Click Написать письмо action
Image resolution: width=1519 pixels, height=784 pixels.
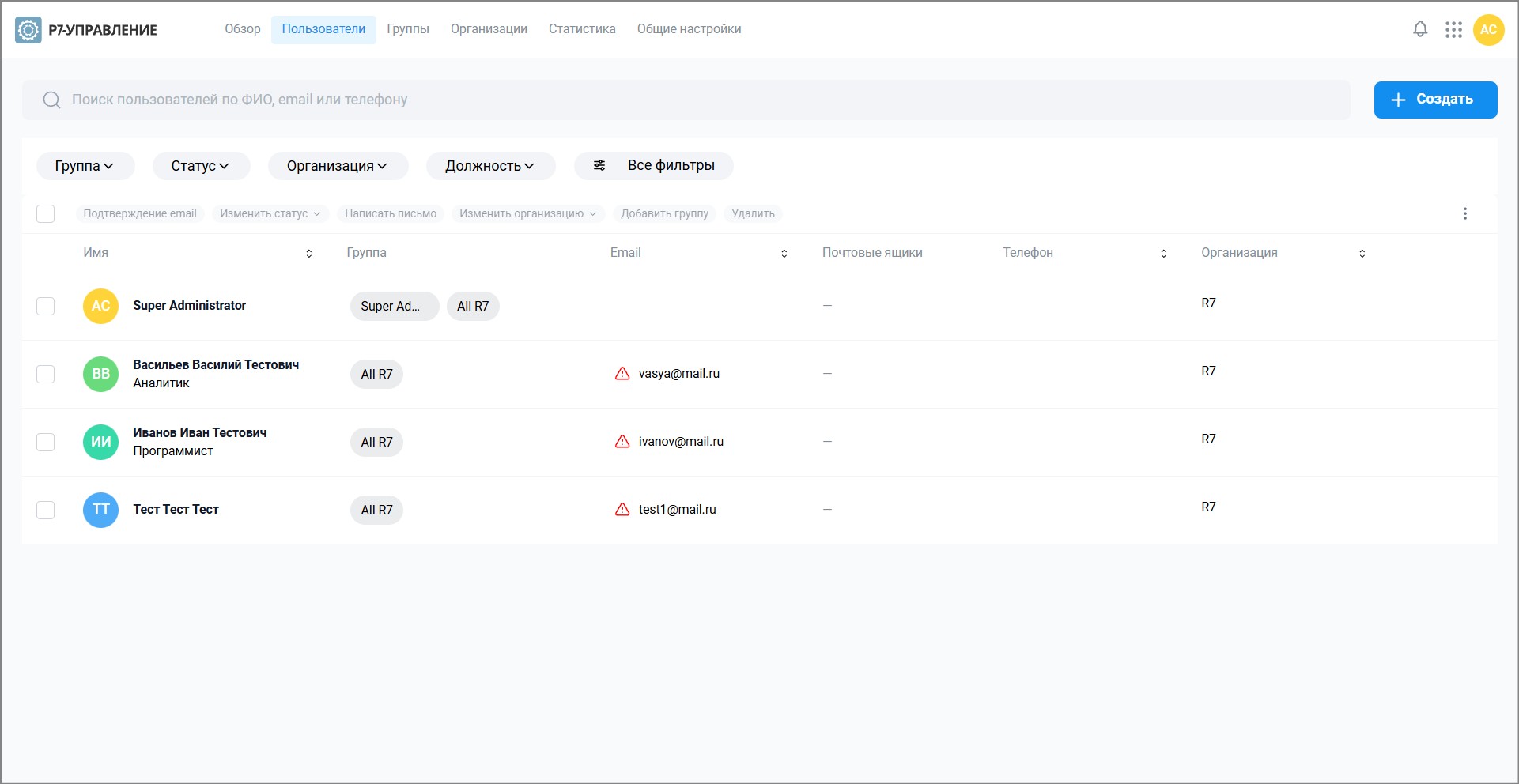(x=391, y=213)
